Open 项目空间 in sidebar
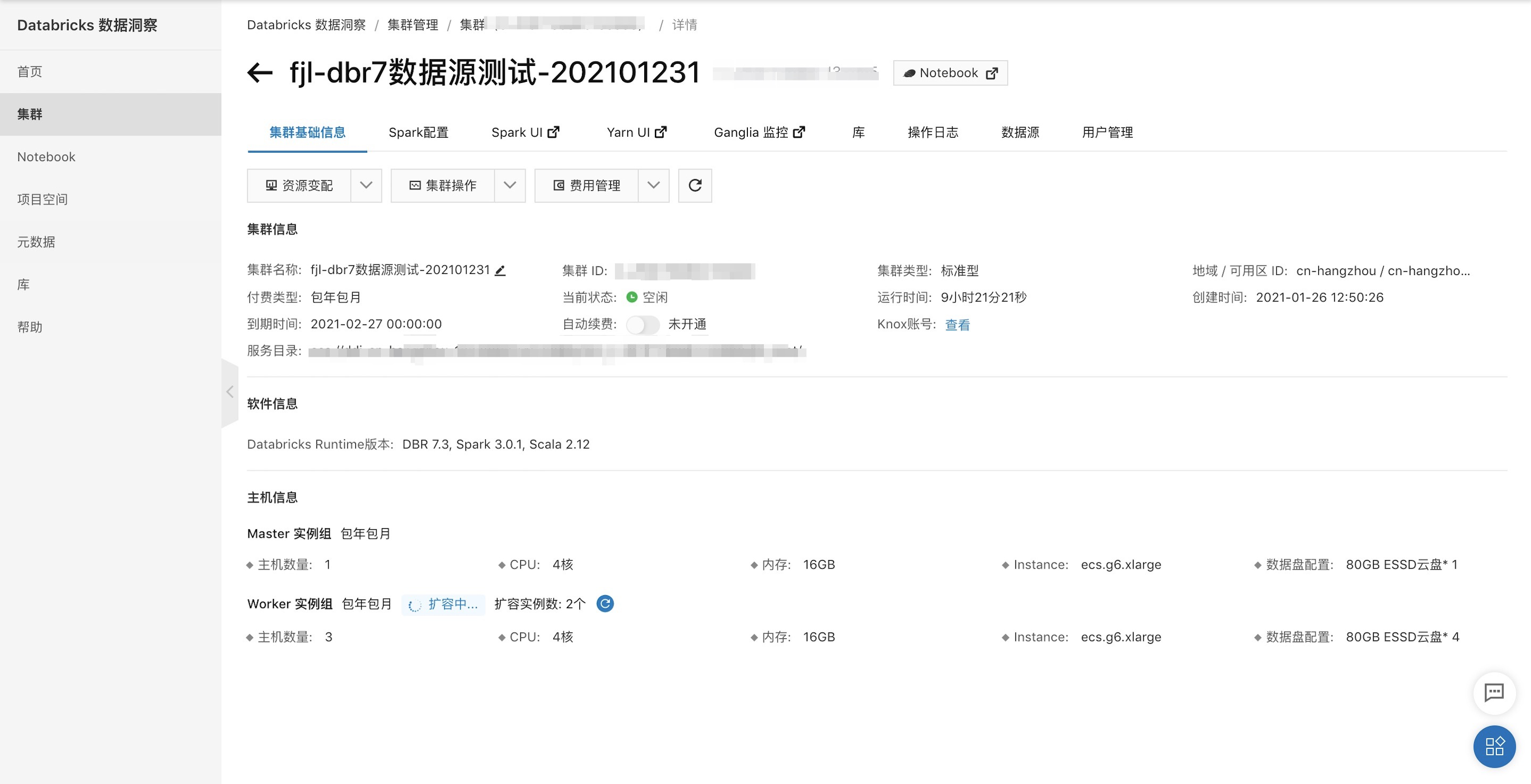Screen dimensions: 1531x784 (x=111, y=199)
